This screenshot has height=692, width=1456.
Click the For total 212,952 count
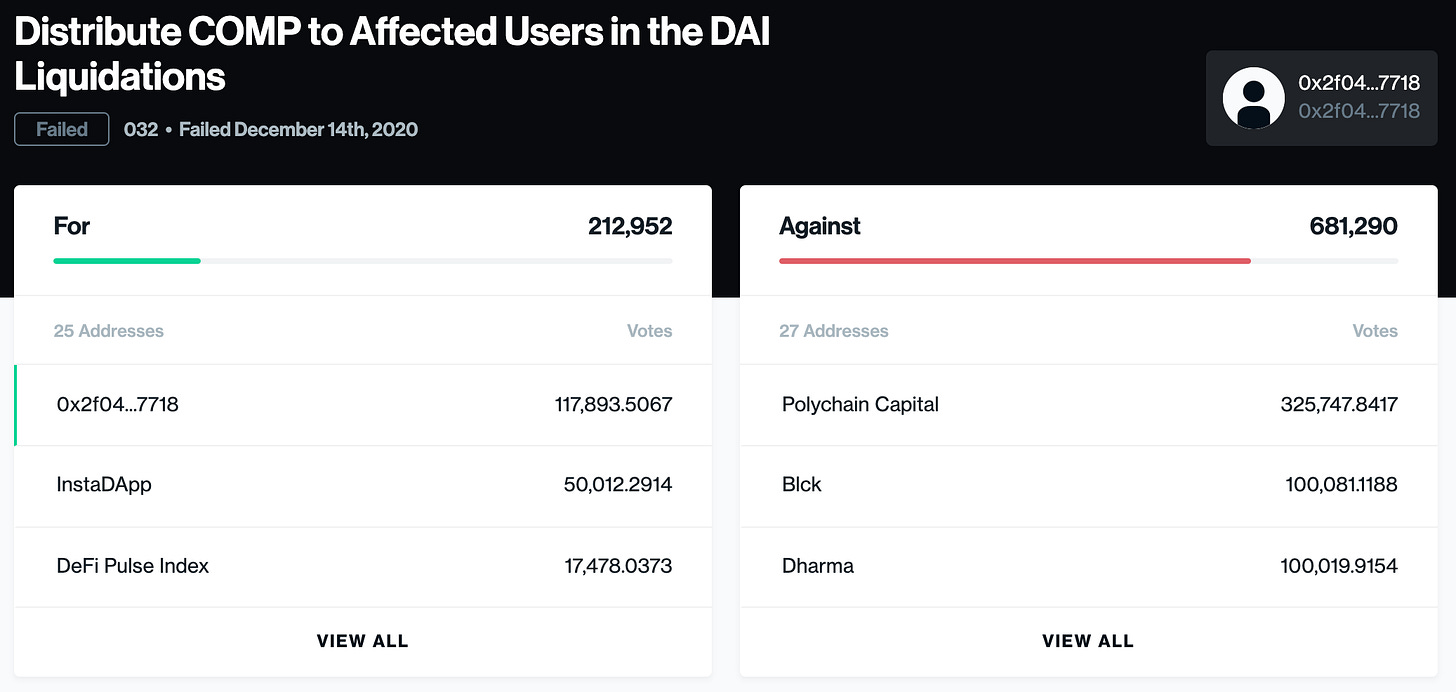[630, 226]
